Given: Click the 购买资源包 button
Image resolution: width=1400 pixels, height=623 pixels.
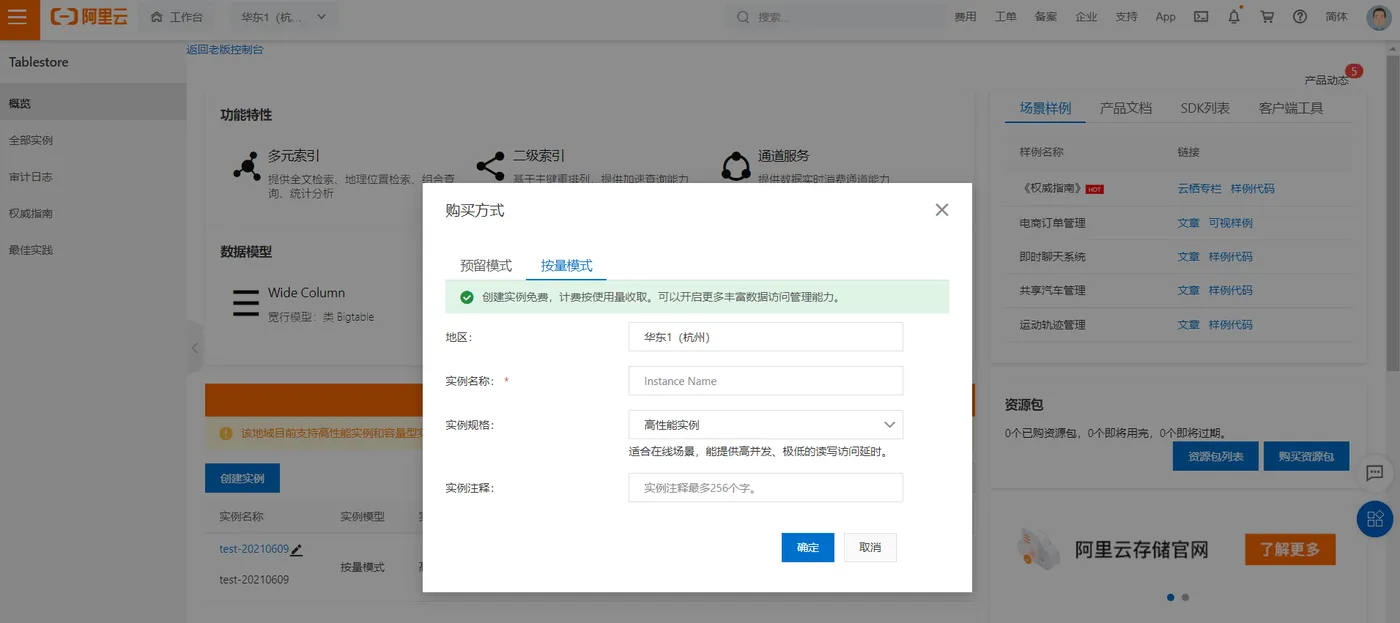Looking at the screenshot, I should click(x=1306, y=456).
